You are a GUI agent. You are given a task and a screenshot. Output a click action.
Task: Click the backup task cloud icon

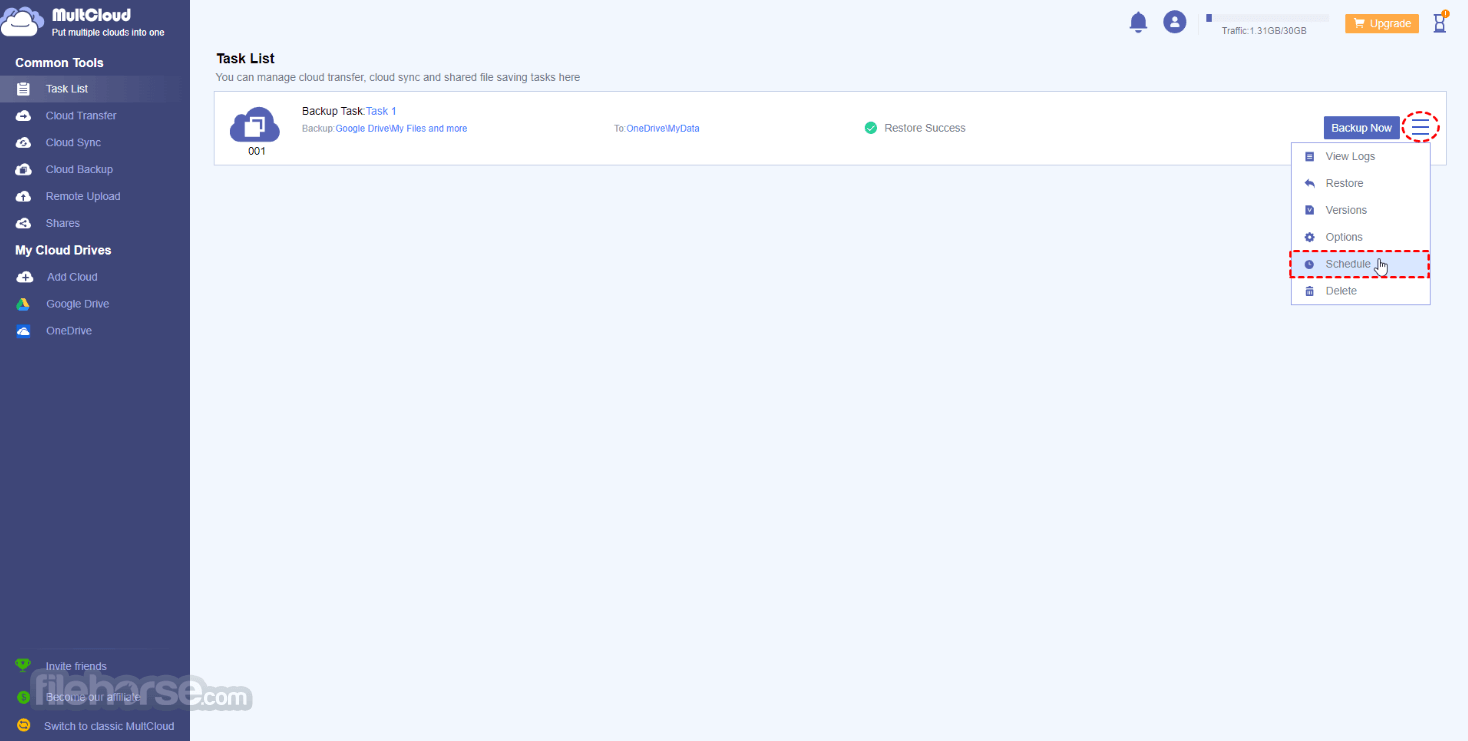(x=255, y=126)
